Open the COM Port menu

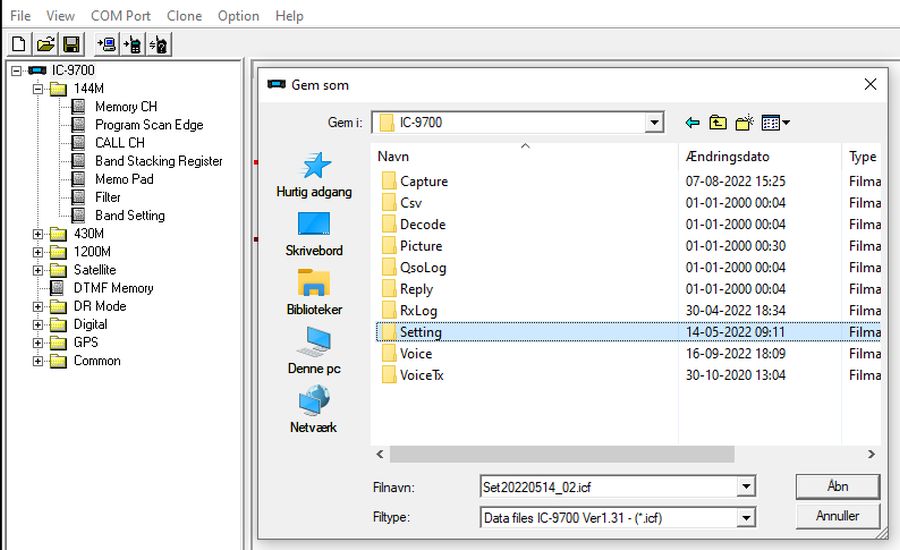point(121,16)
